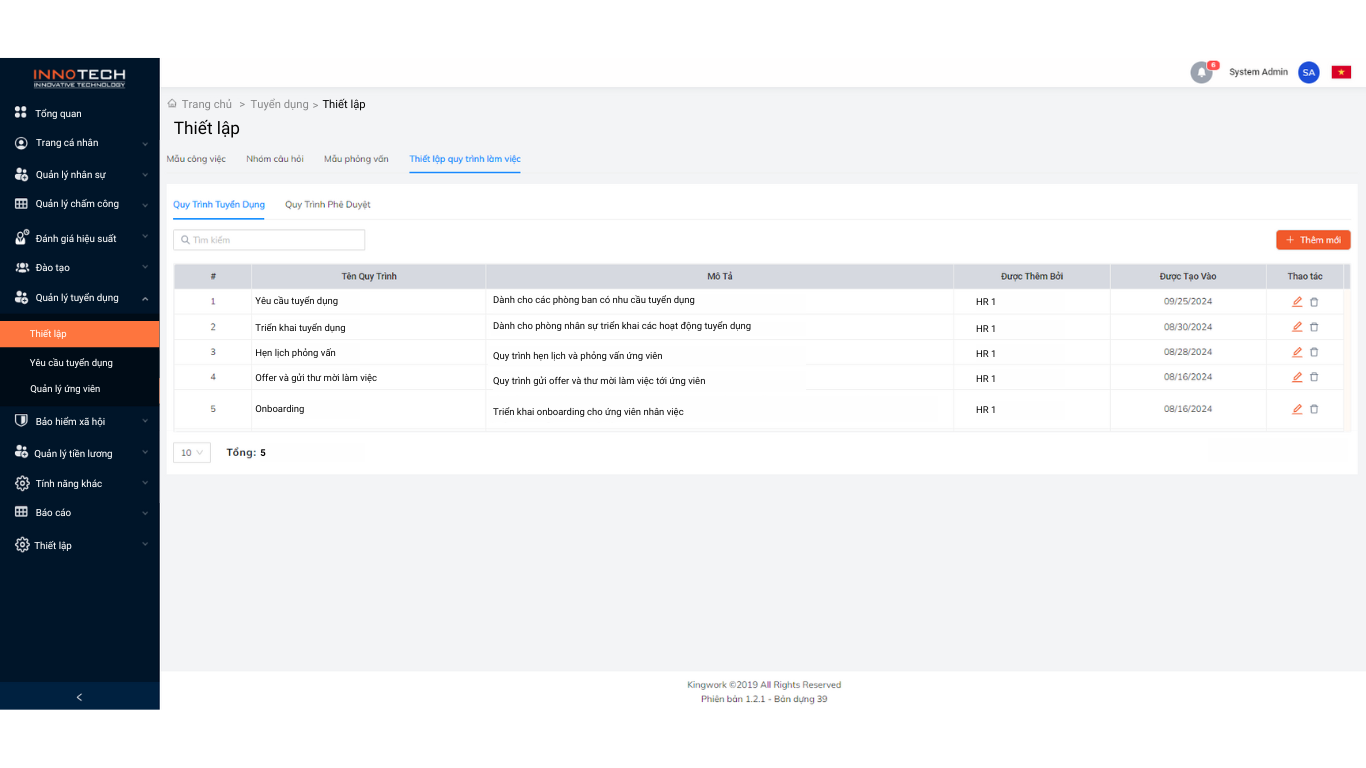The image size is (1366, 768).
Task: Expand the sidebar Thiết lập bottom chevron
Action: [x=145, y=544]
